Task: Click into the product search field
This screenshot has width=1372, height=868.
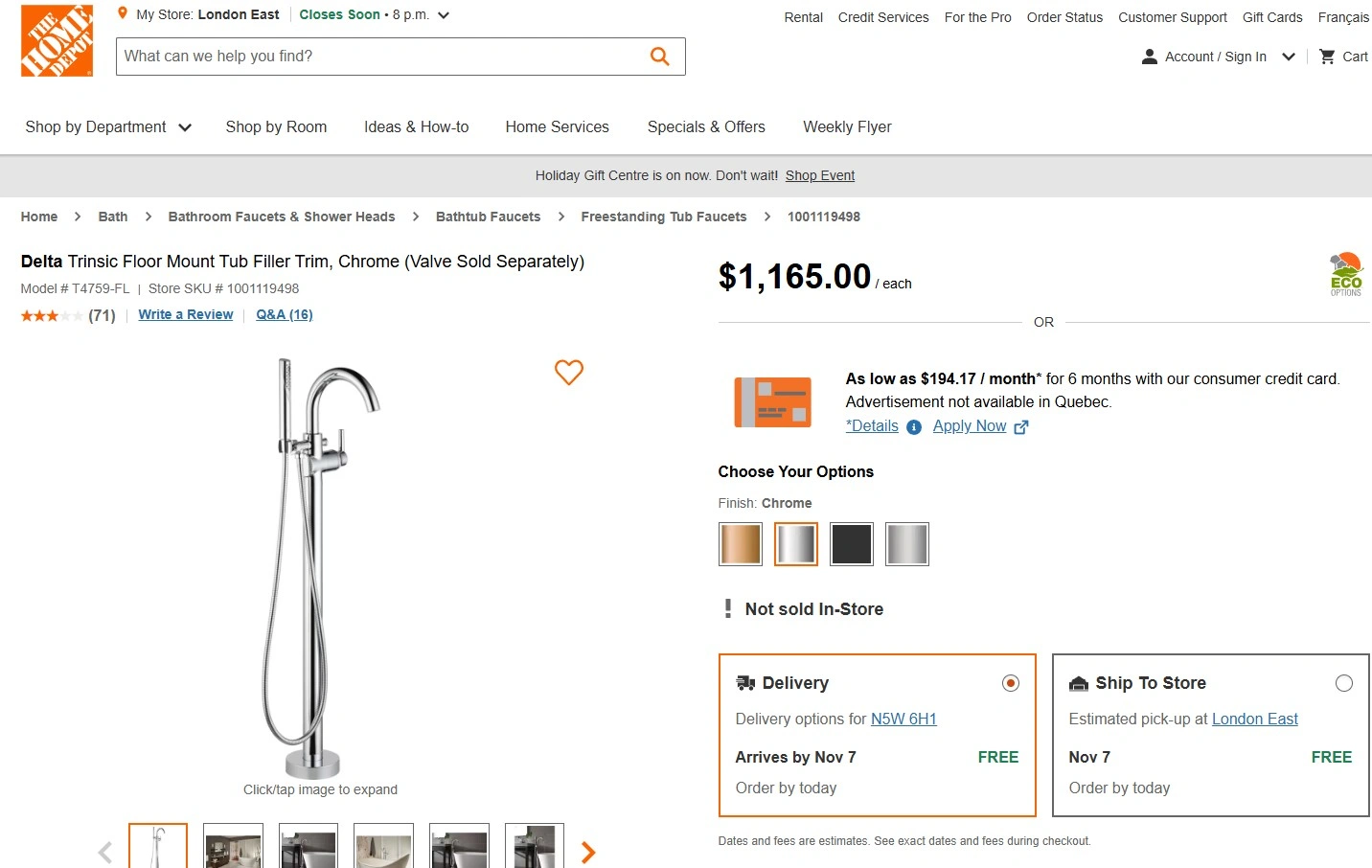Action: (378, 57)
